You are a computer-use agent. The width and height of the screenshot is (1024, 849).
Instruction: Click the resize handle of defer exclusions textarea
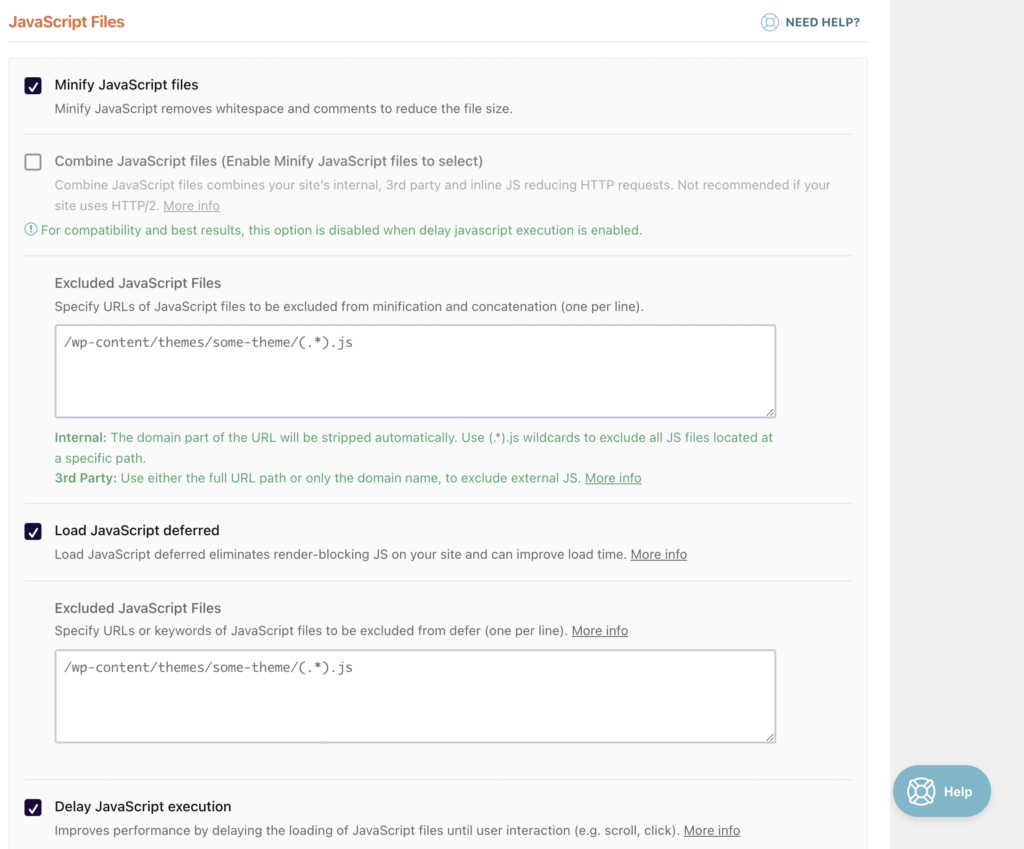pyautogui.click(x=770, y=737)
